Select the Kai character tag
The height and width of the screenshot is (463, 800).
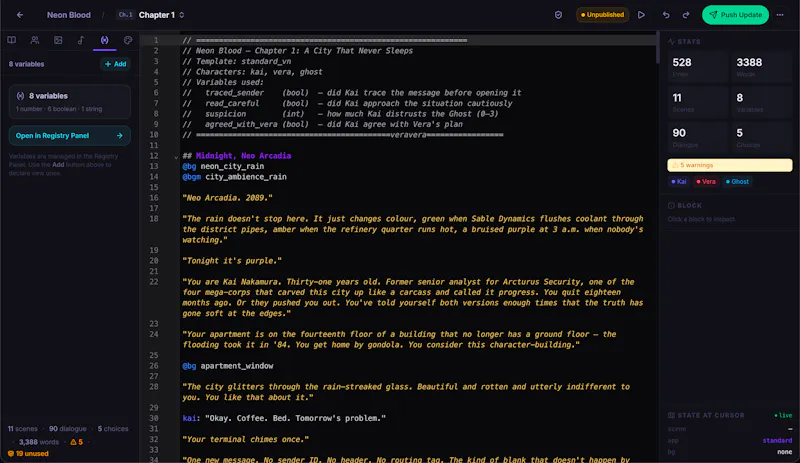coord(679,181)
